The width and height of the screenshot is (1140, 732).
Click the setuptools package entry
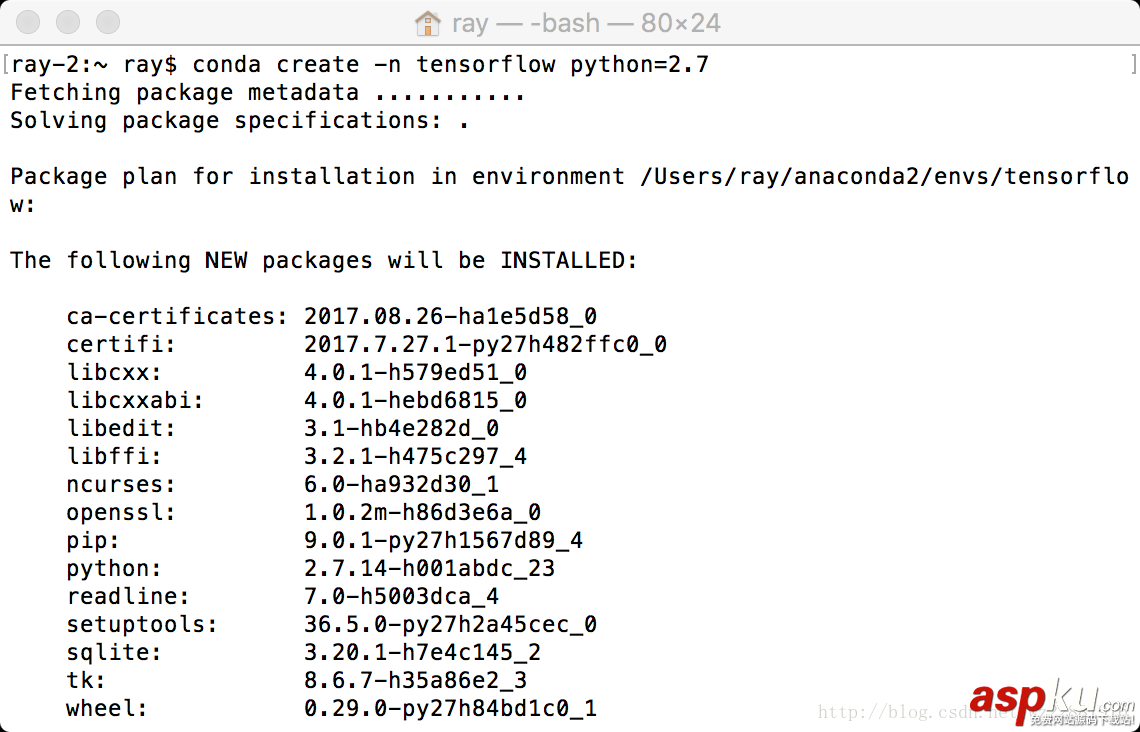[142, 625]
